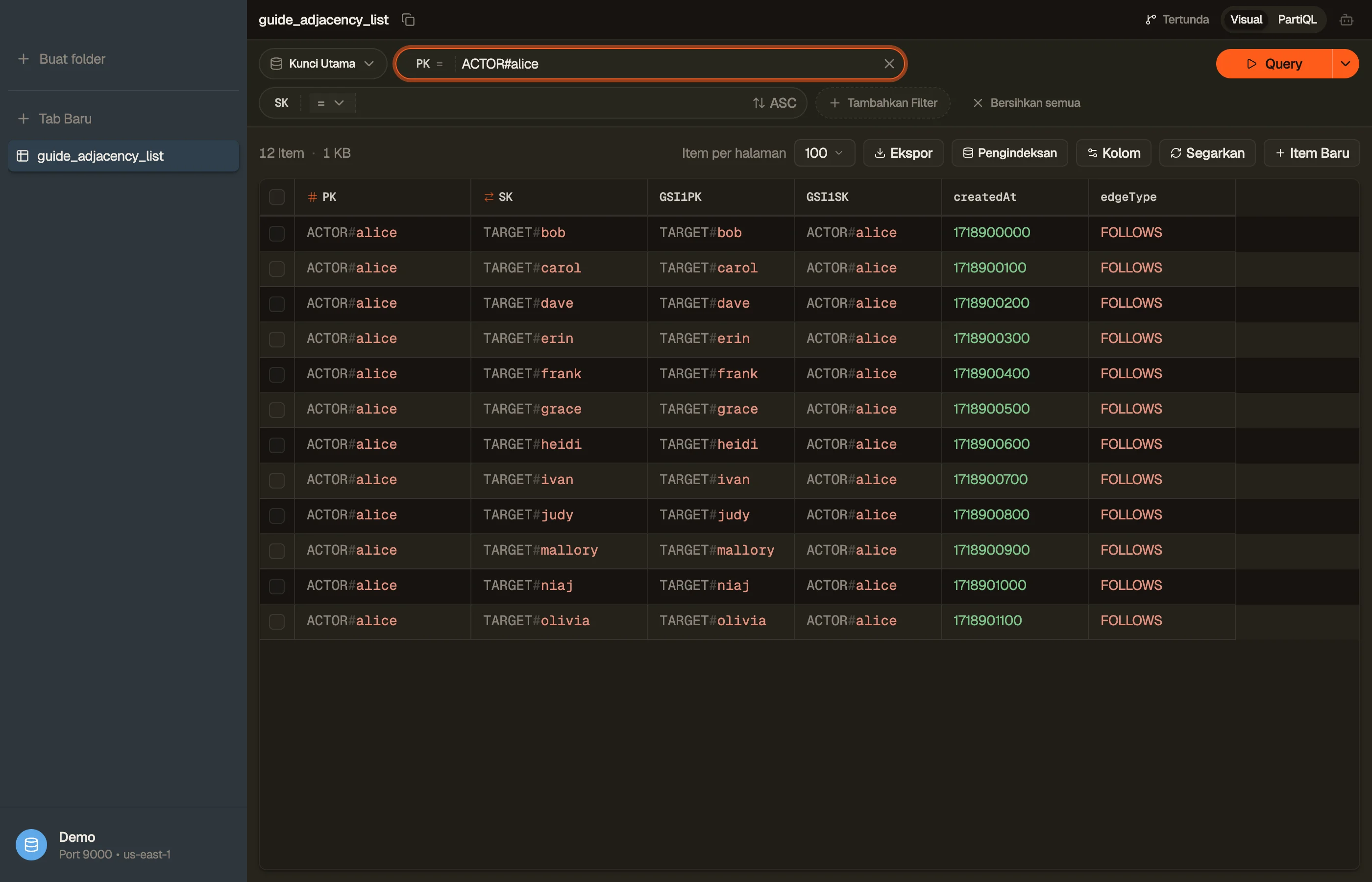Click the Demo database icon

tap(31, 844)
